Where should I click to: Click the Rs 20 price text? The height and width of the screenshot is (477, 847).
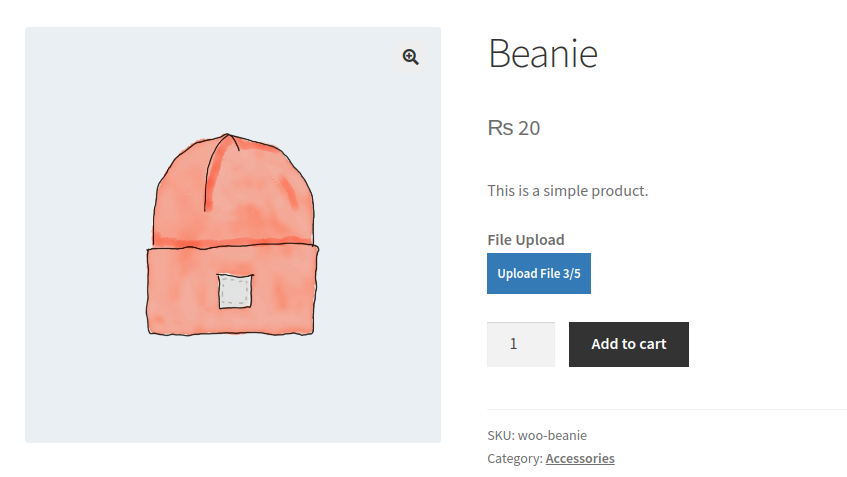[x=514, y=128]
